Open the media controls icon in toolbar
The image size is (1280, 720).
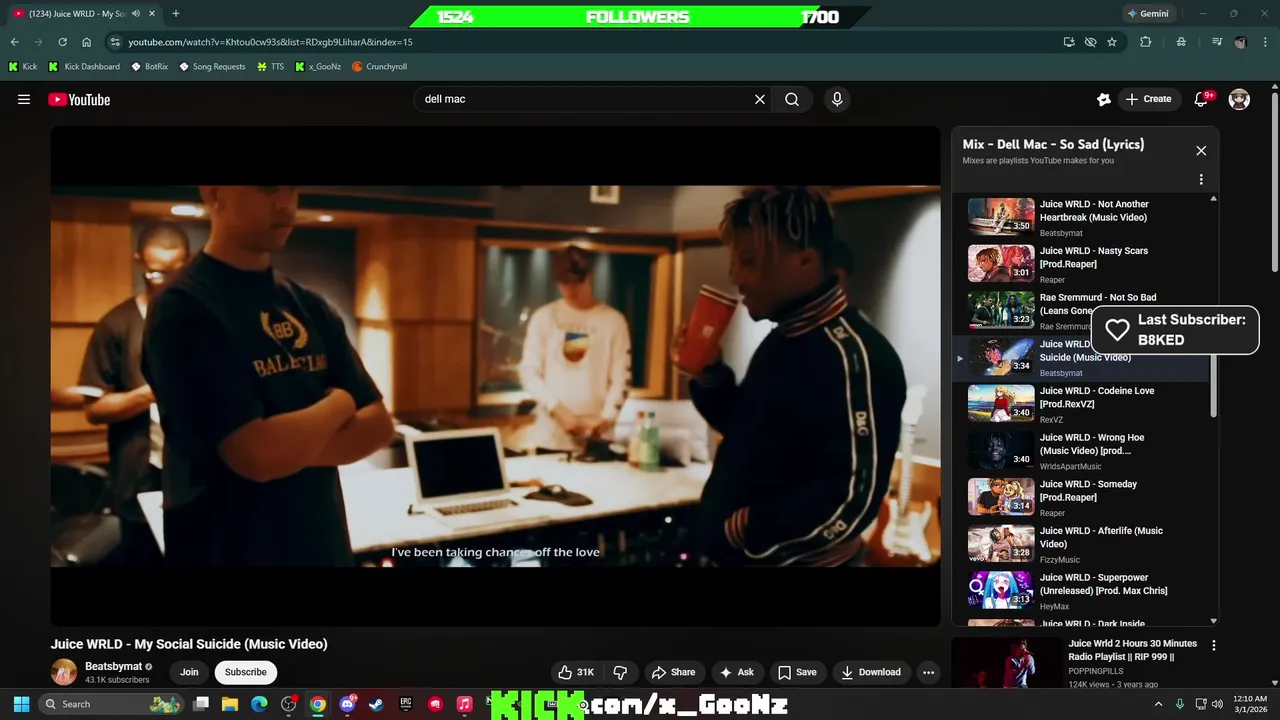coord(1217,42)
